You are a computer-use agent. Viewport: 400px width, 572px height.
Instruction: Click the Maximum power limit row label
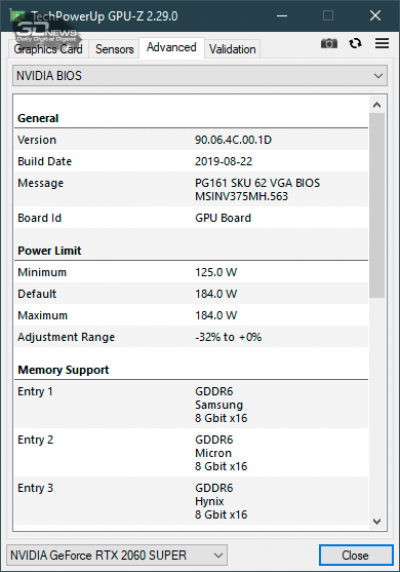[43, 315]
